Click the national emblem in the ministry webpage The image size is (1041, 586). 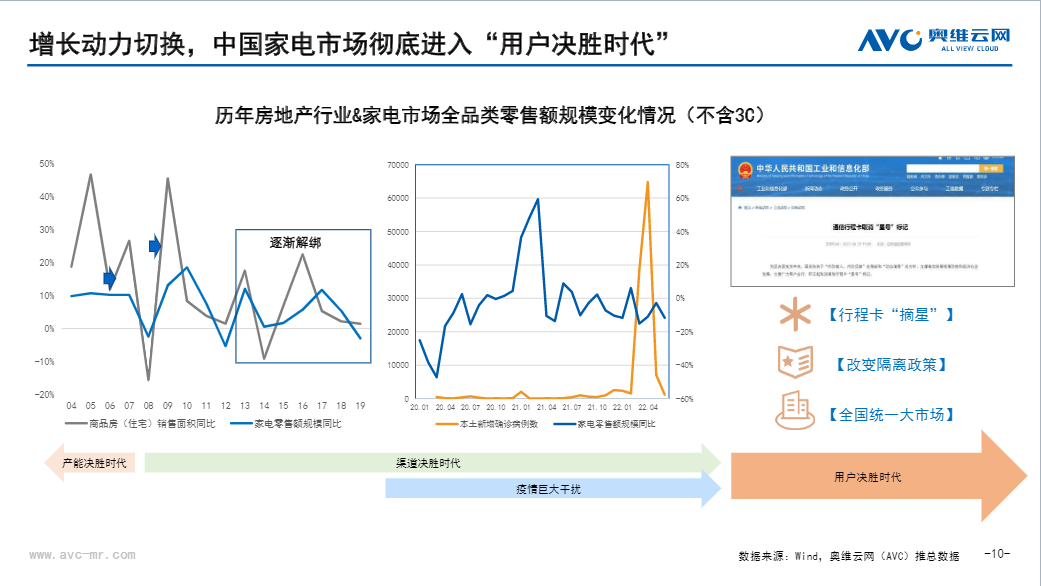pyautogui.click(x=744, y=170)
